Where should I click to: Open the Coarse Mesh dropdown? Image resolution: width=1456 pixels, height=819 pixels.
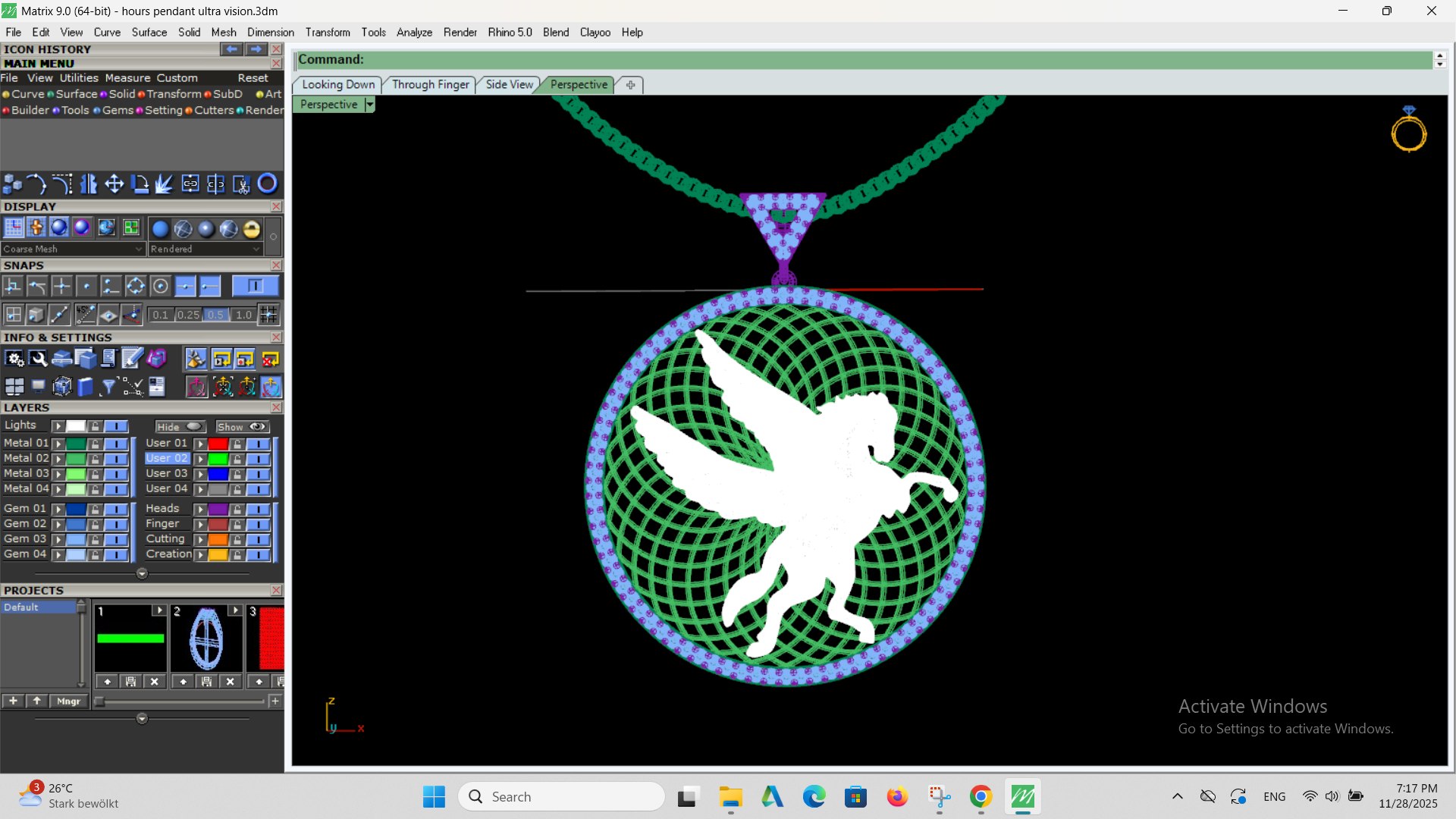pyautogui.click(x=72, y=249)
